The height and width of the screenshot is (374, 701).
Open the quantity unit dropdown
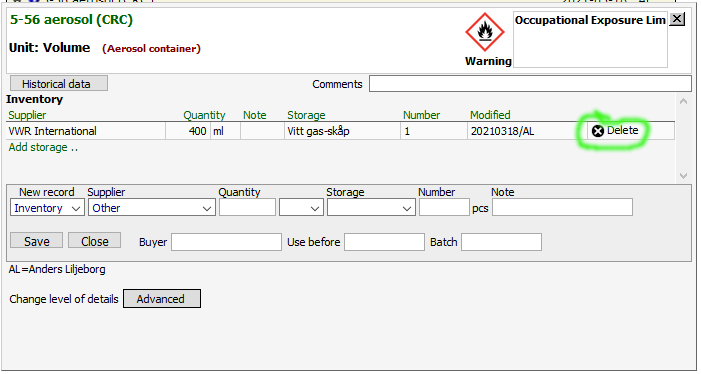[x=301, y=208]
